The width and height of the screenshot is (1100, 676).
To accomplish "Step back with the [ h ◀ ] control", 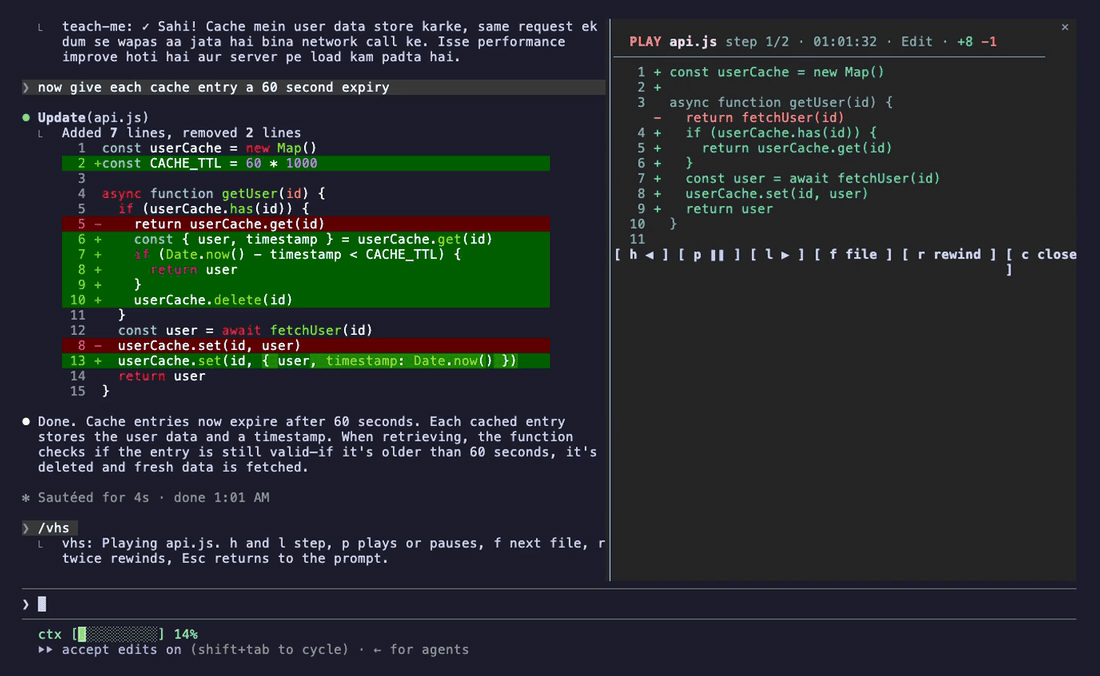I will click(641, 255).
